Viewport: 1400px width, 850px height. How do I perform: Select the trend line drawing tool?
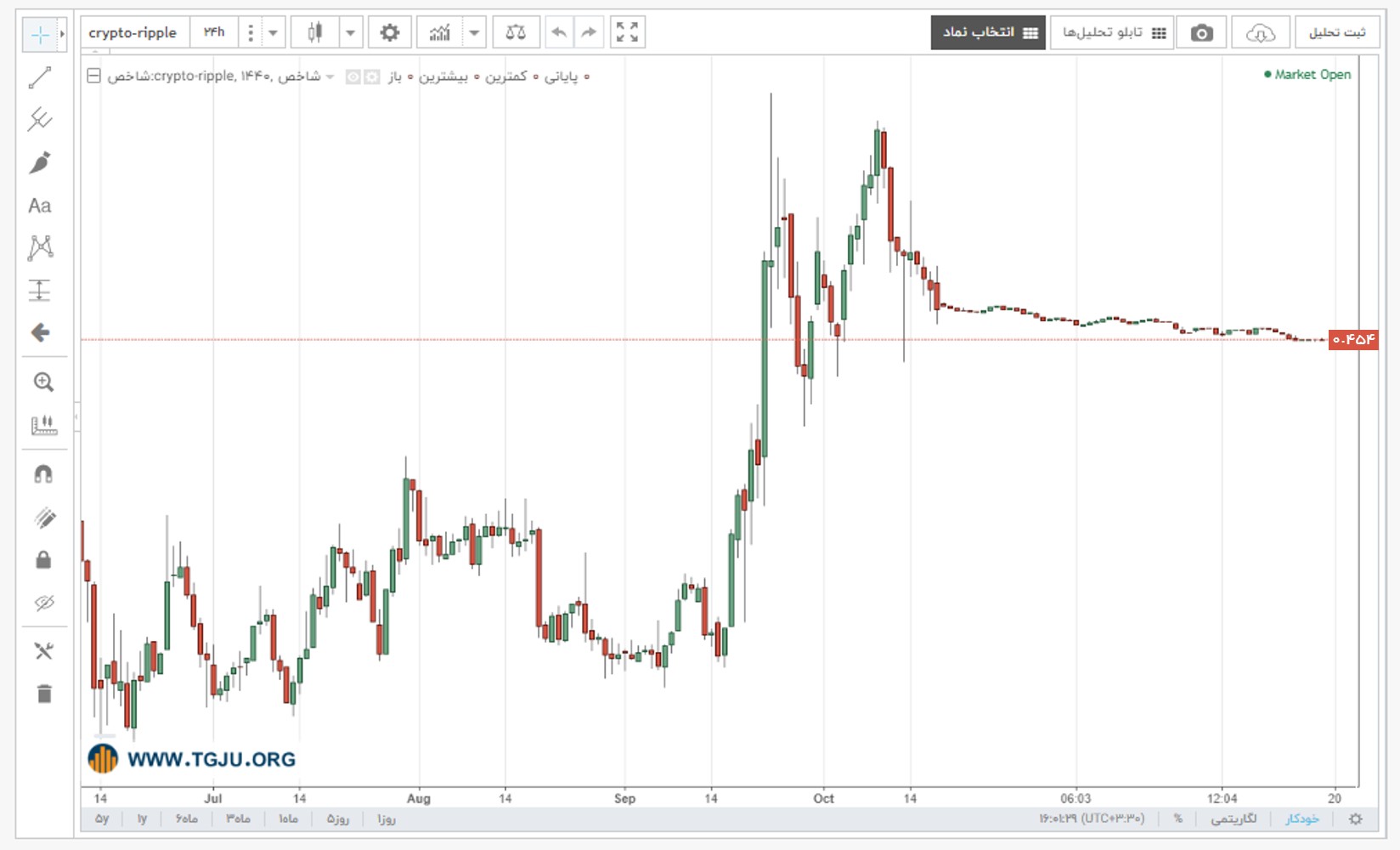pyautogui.click(x=40, y=77)
